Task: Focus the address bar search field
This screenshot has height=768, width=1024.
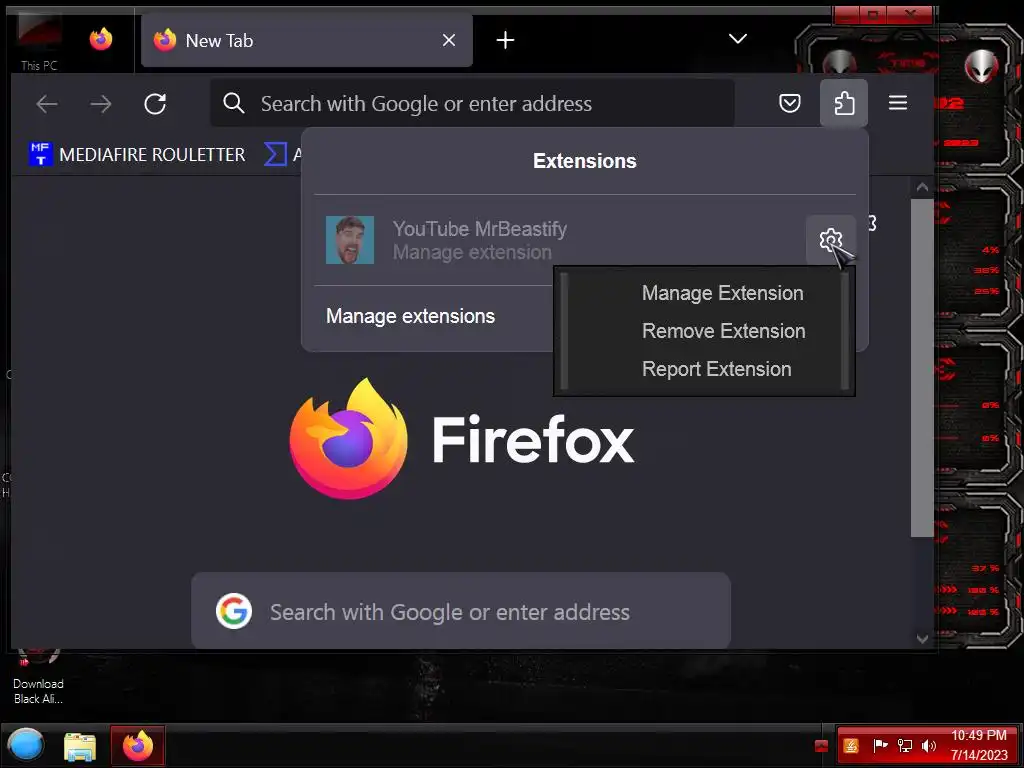Action: tap(472, 103)
